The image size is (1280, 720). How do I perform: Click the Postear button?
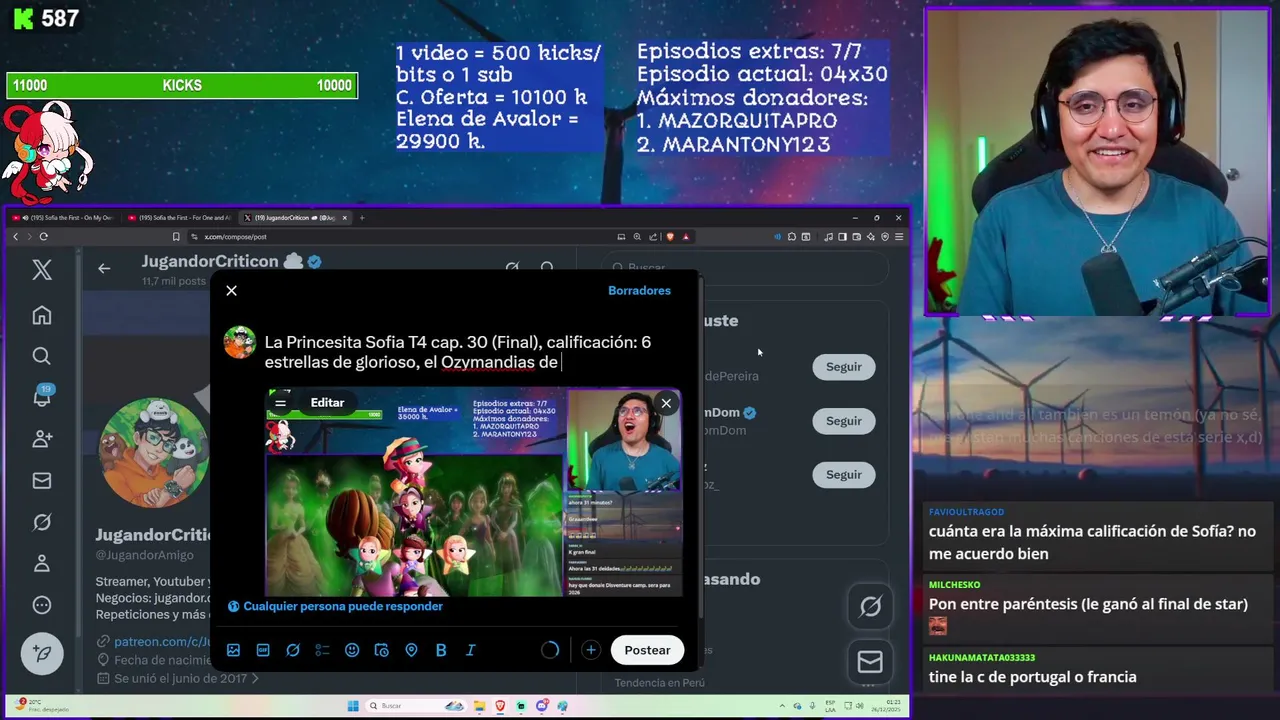tap(647, 650)
